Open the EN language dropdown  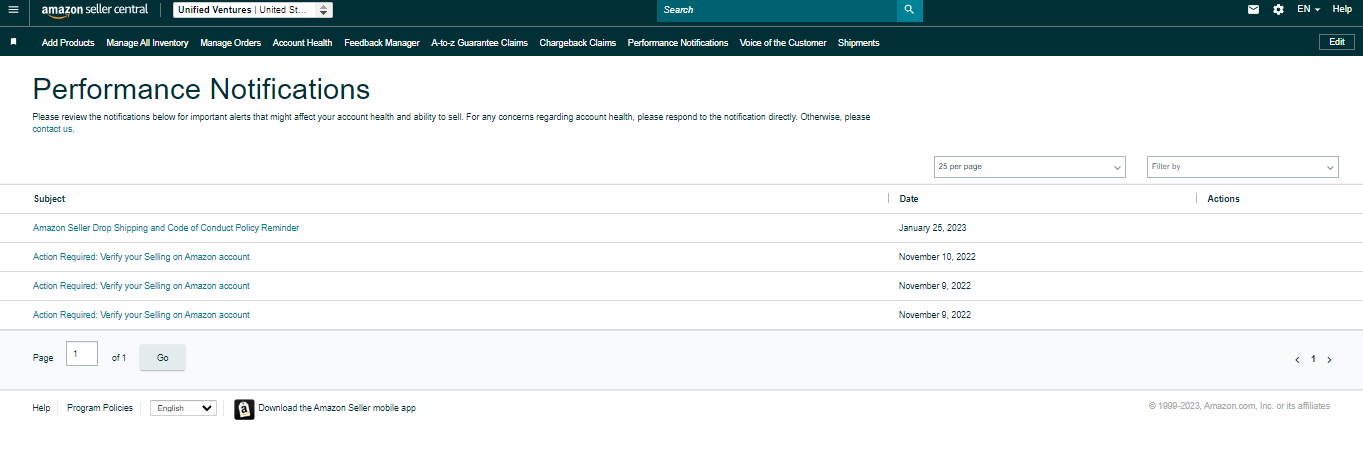tap(1308, 9)
